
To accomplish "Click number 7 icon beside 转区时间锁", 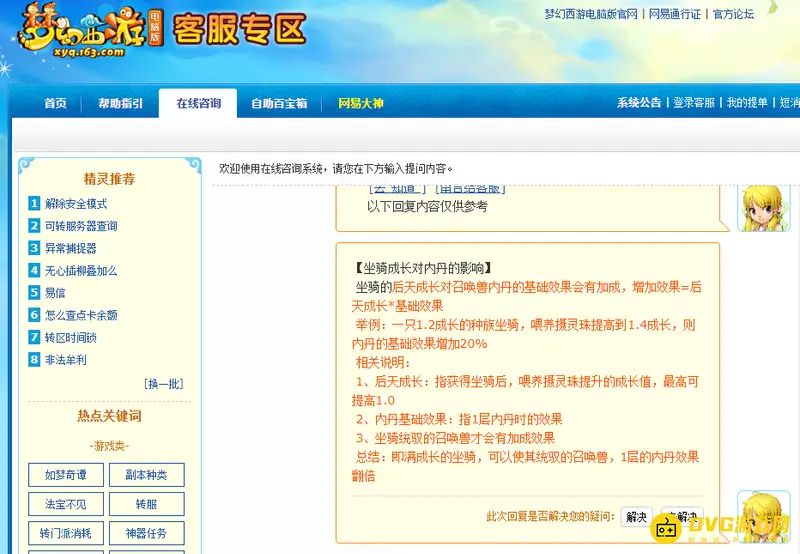I will click(x=34, y=337).
